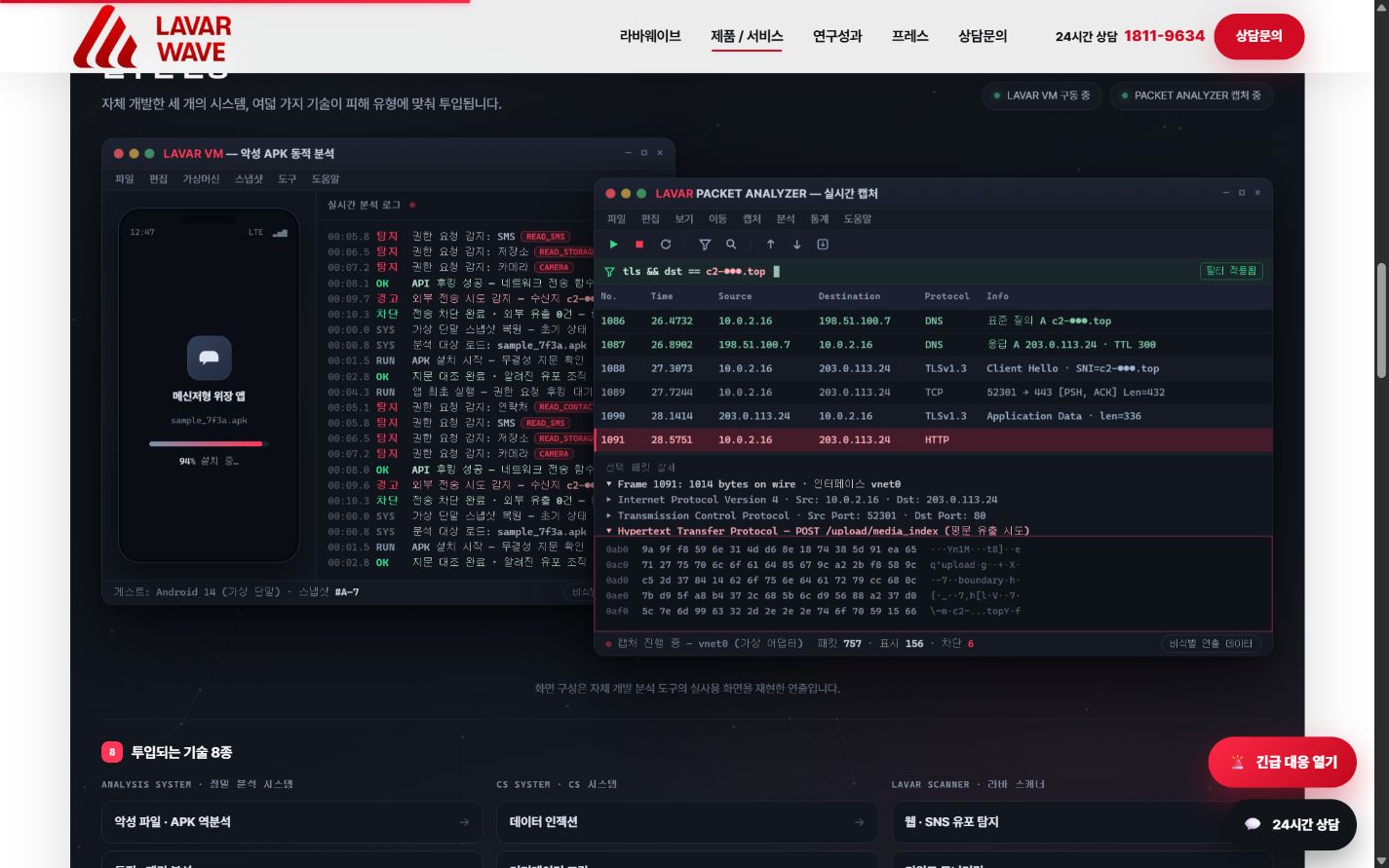Click the siren icon on 긴급 대응 열기

(x=1238, y=762)
